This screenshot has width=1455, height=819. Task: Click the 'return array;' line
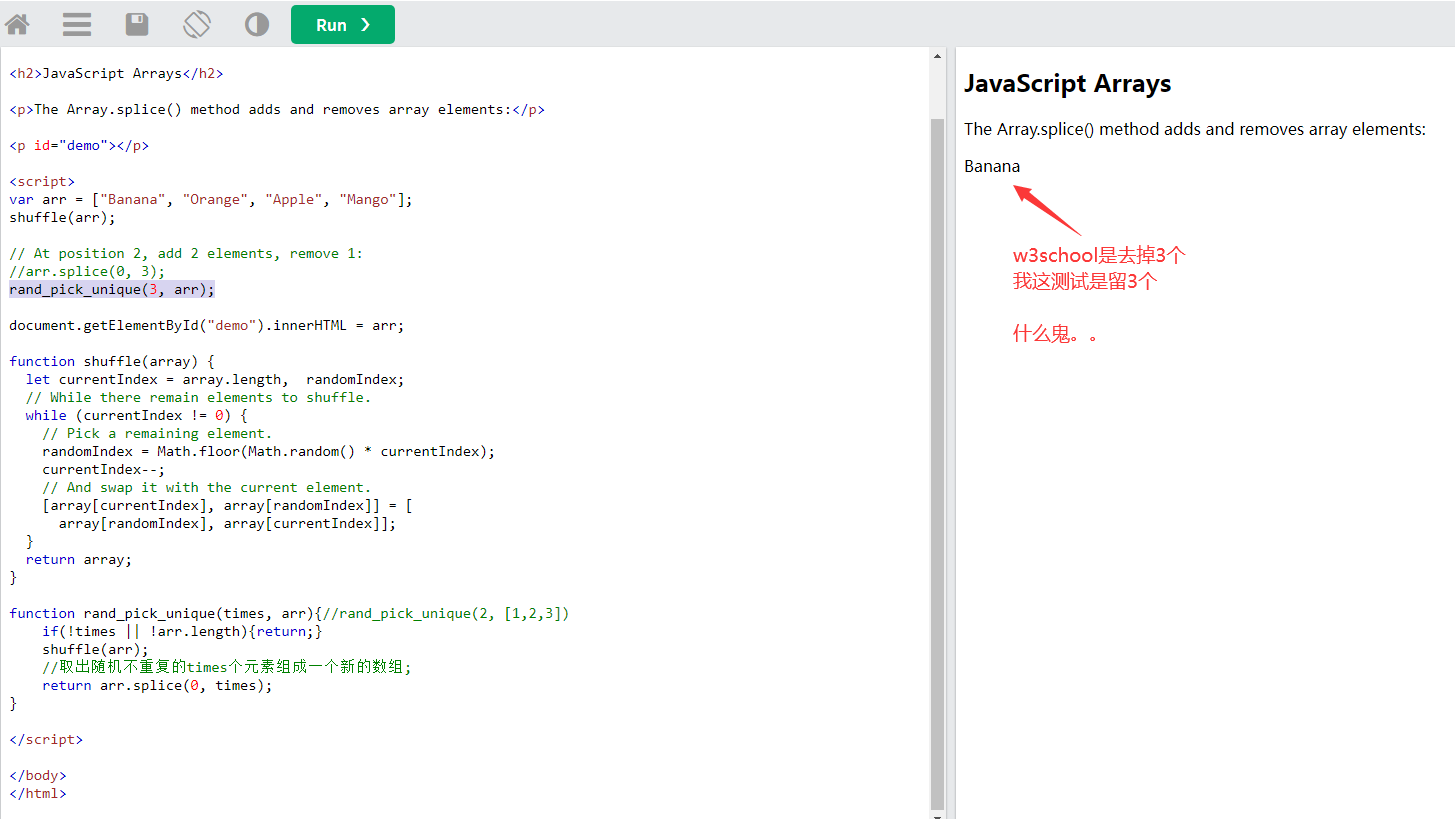coord(79,559)
